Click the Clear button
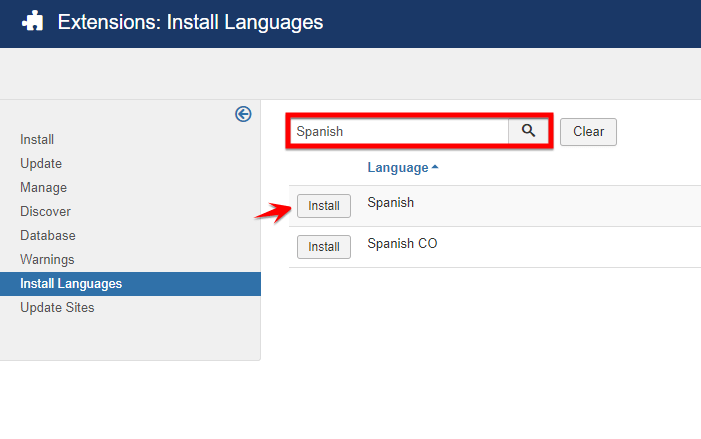Screen dimensions: 701x439 pos(588,131)
